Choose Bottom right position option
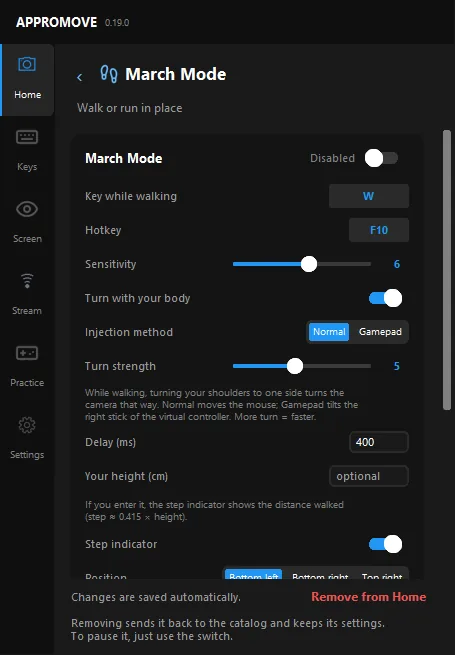The height and width of the screenshot is (655, 455). click(320, 574)
